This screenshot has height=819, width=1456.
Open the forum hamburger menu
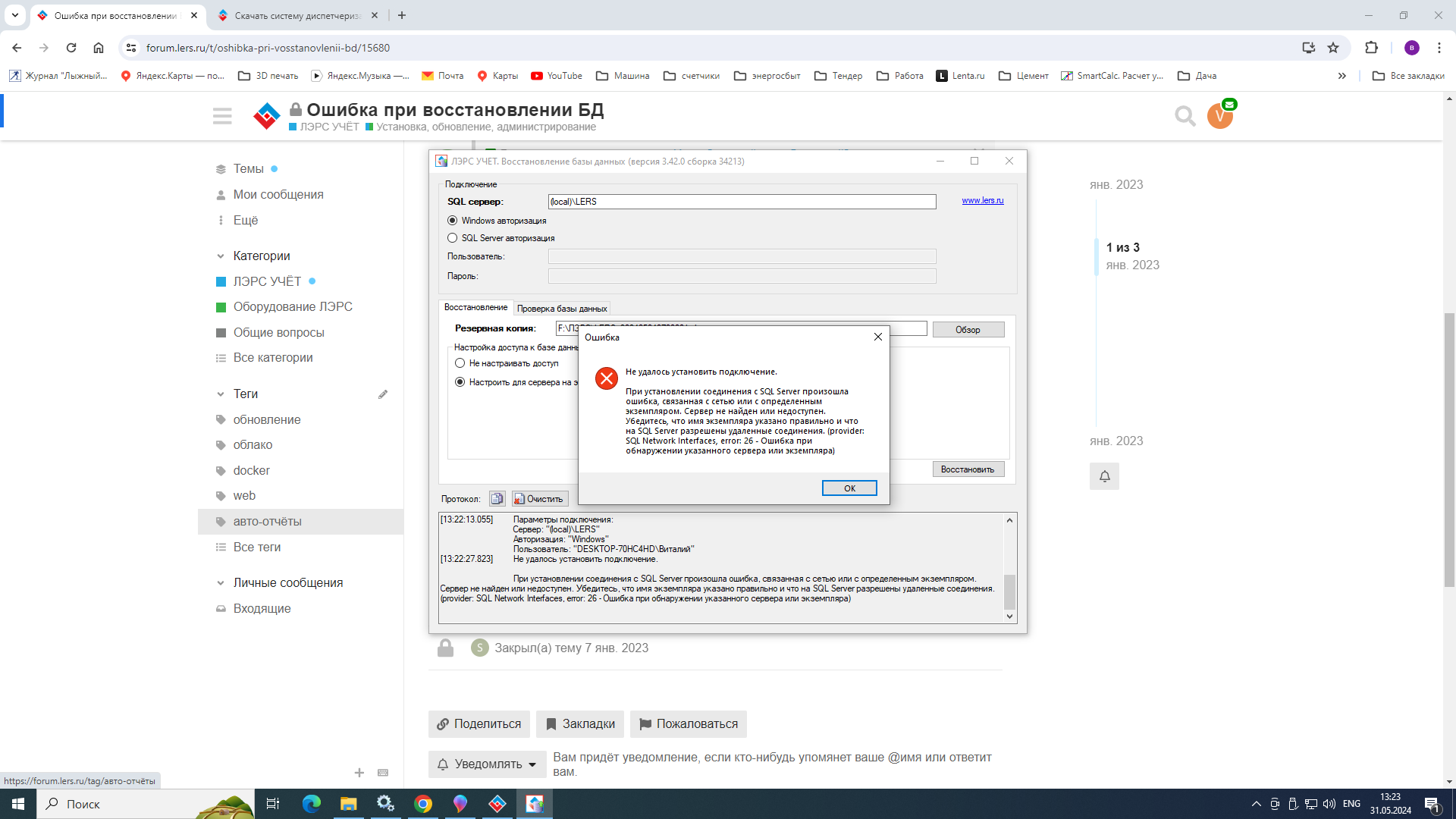pos(222,116)
